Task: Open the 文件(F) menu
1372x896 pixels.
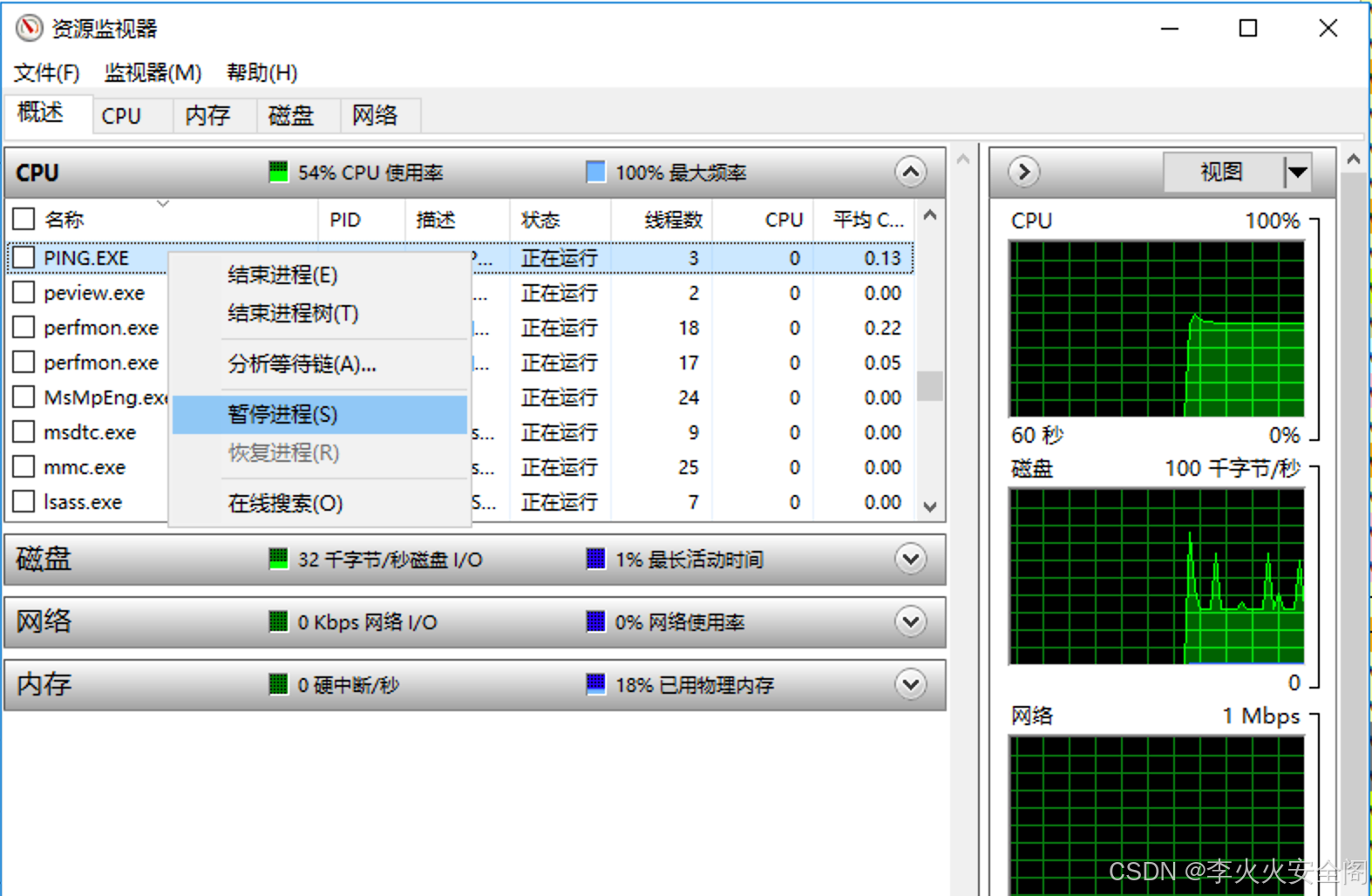Action: 46,72
